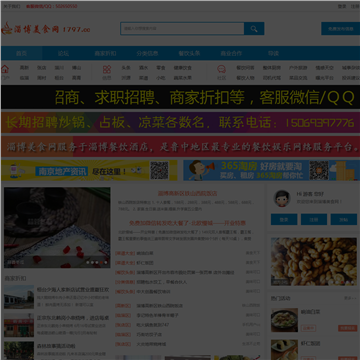The width and height of the screenshot is (360, 360).
Task: Click the 商家折扣 section heading
Action: coord(15,278)
